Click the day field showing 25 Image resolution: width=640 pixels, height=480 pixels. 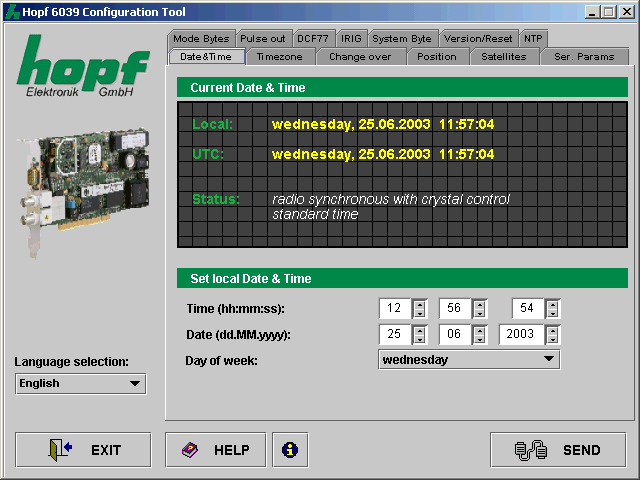(395, 334)
